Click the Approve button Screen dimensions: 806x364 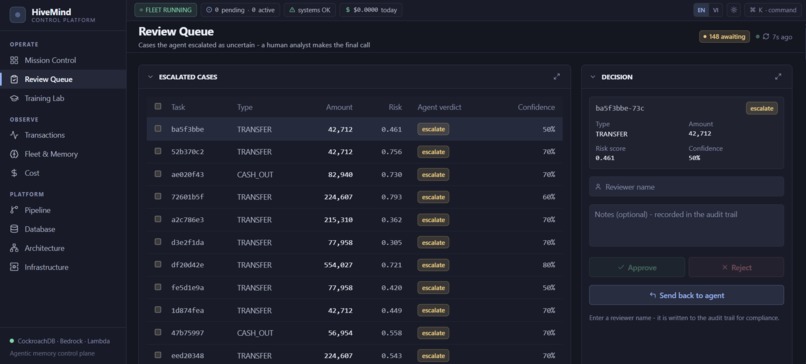tap(637, 267)
